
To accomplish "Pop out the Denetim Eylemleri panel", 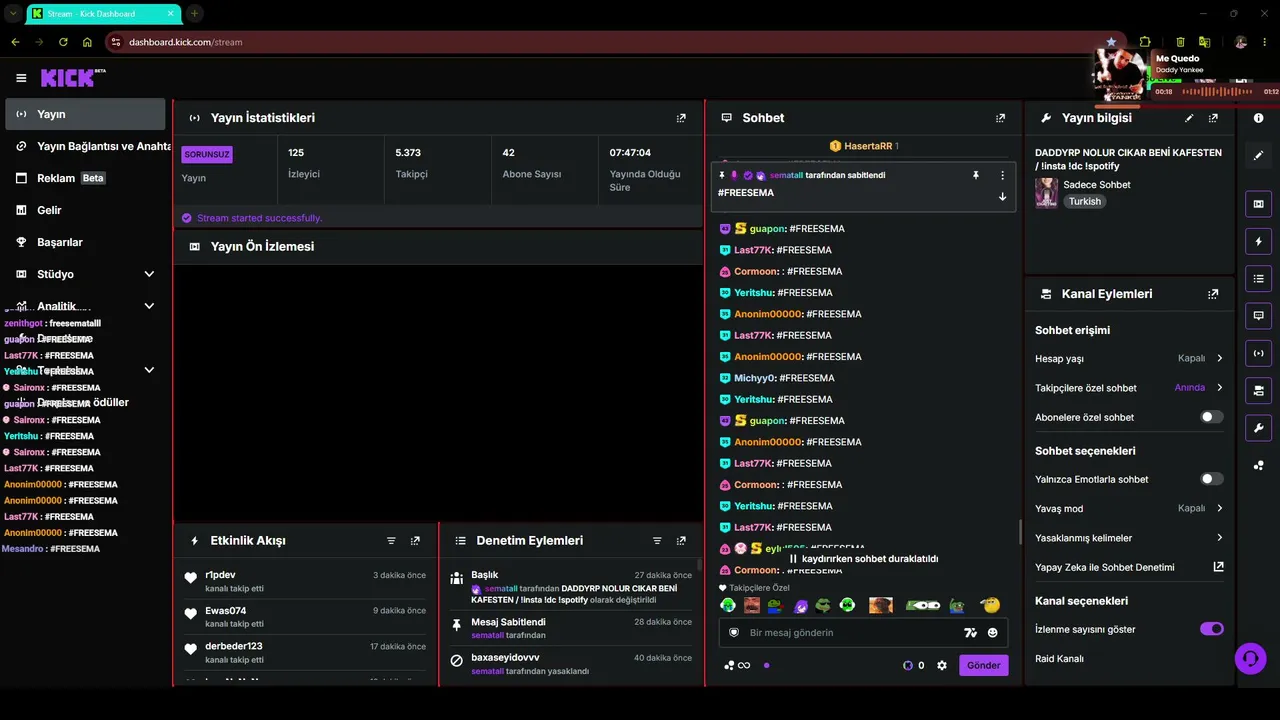I will (681, 541).
